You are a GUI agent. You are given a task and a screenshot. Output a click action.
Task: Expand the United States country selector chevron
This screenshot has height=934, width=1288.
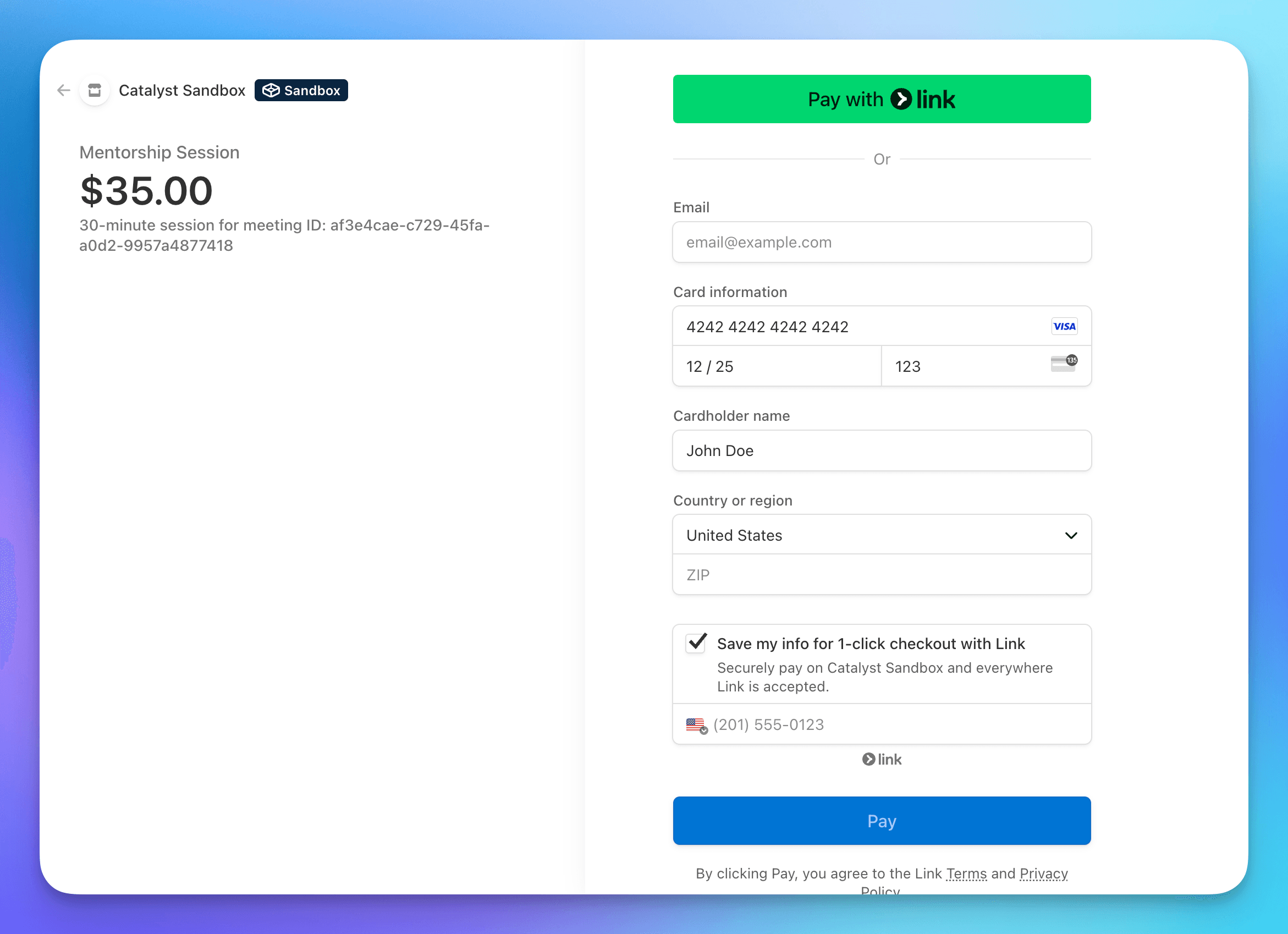[x=1071, y=535]
